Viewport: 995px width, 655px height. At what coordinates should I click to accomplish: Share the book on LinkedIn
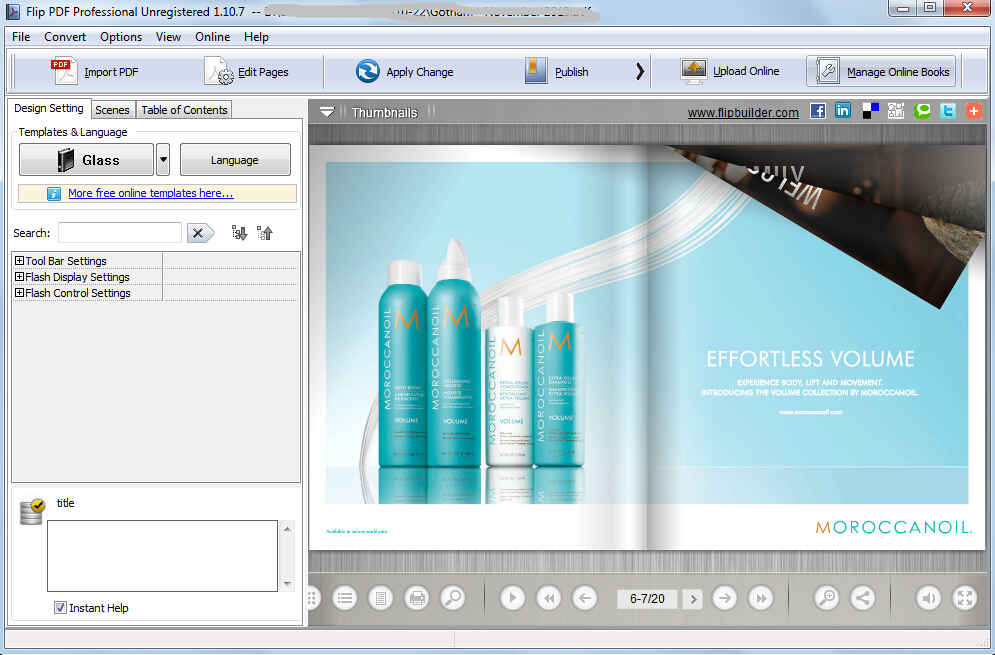click(843, 111)
